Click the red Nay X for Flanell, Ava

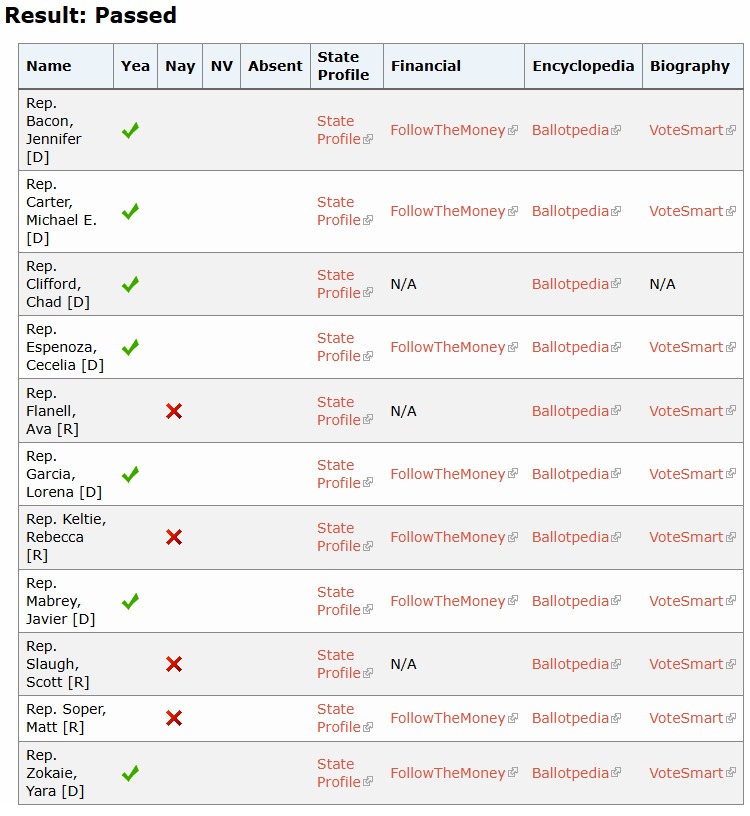(174, 411)
